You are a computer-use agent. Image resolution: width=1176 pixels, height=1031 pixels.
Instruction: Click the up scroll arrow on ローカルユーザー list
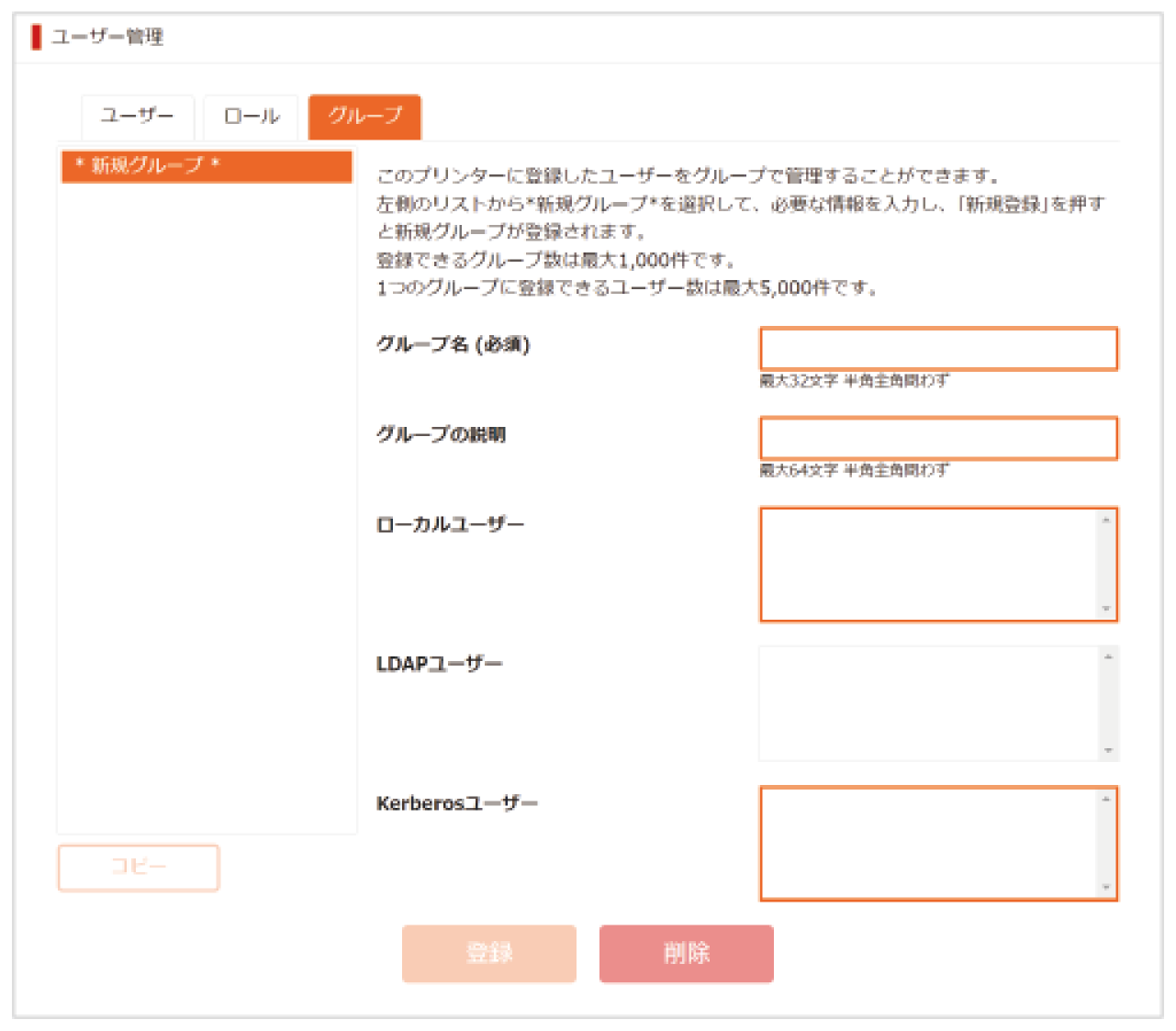1106,519
